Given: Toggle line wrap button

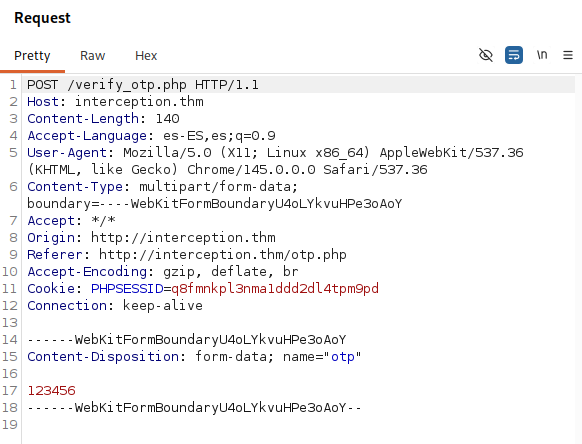Looking at the screenshot, I should [x=514, y=55].
